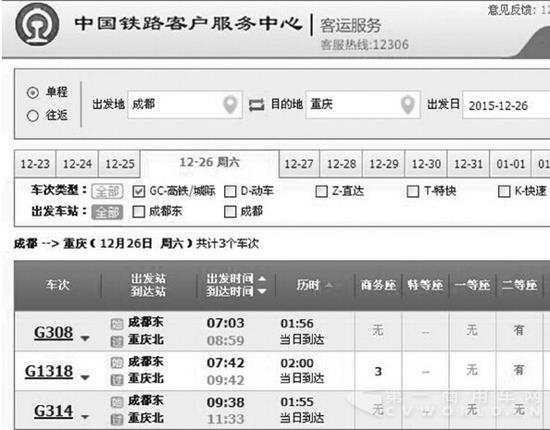Click terminal icon beside 重庆北 in G1318 row

click(117, 380)
